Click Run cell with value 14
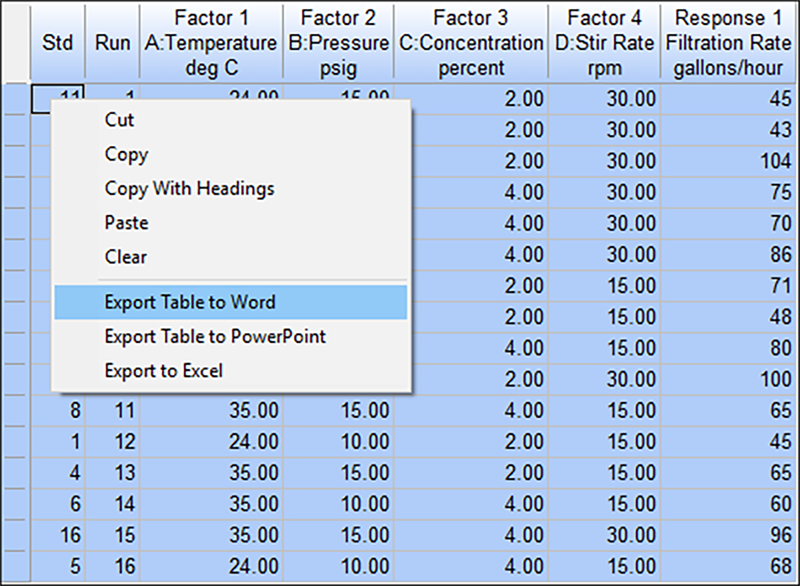Image resolution: width=800 pixels, height=586 pixels. point(112,504)
